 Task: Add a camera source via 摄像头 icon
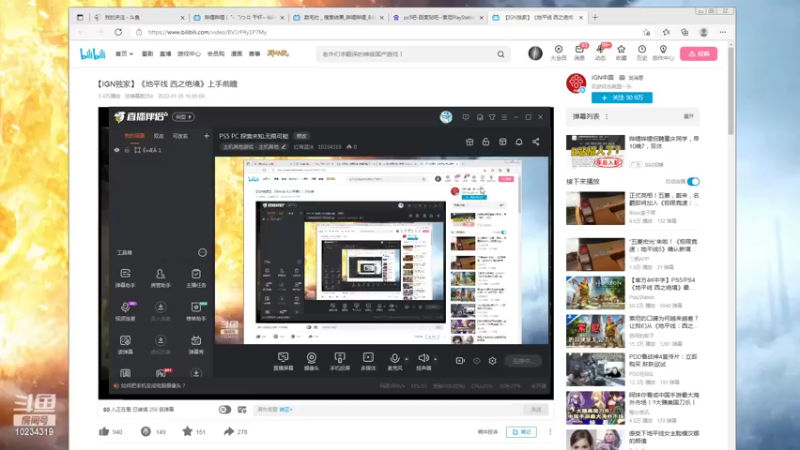pyautogui.click(x=311, y=361)
